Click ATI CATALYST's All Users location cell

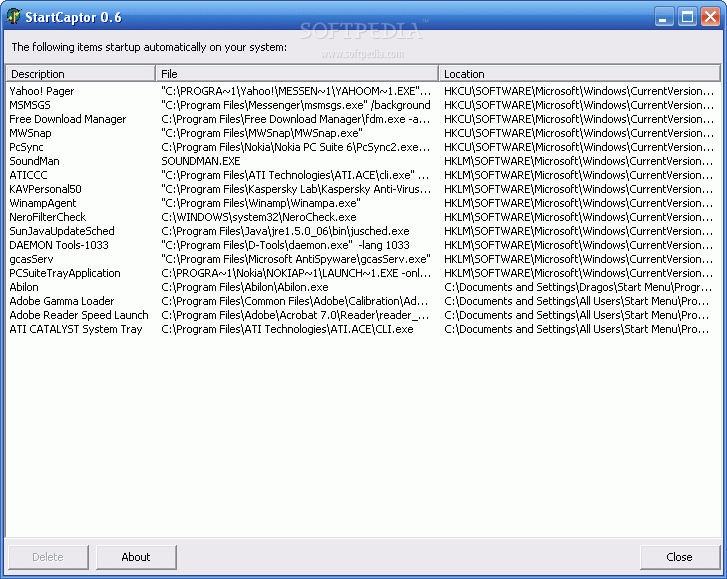pyautogui.click(x=577, y=329)
